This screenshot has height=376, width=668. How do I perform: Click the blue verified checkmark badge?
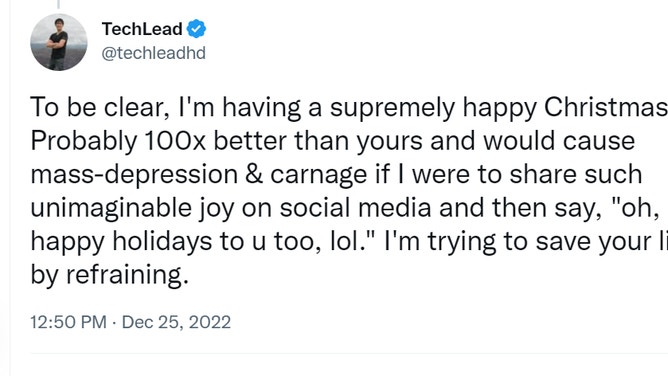(196, 29)
